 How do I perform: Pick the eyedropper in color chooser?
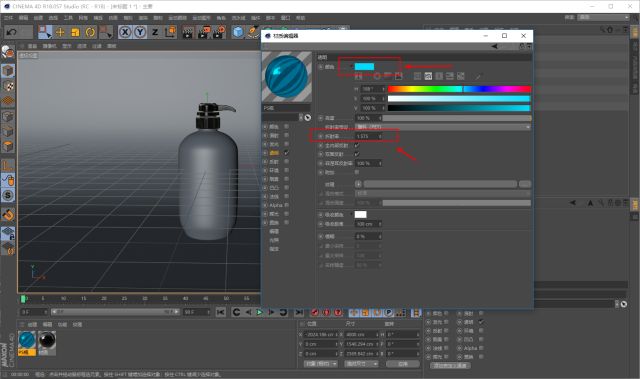(478, 76)
